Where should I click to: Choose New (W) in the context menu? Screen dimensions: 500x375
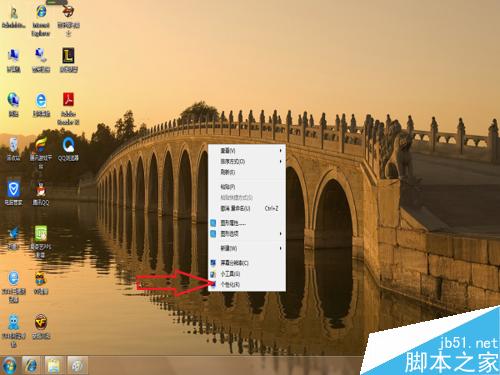[x=247, y=248]
